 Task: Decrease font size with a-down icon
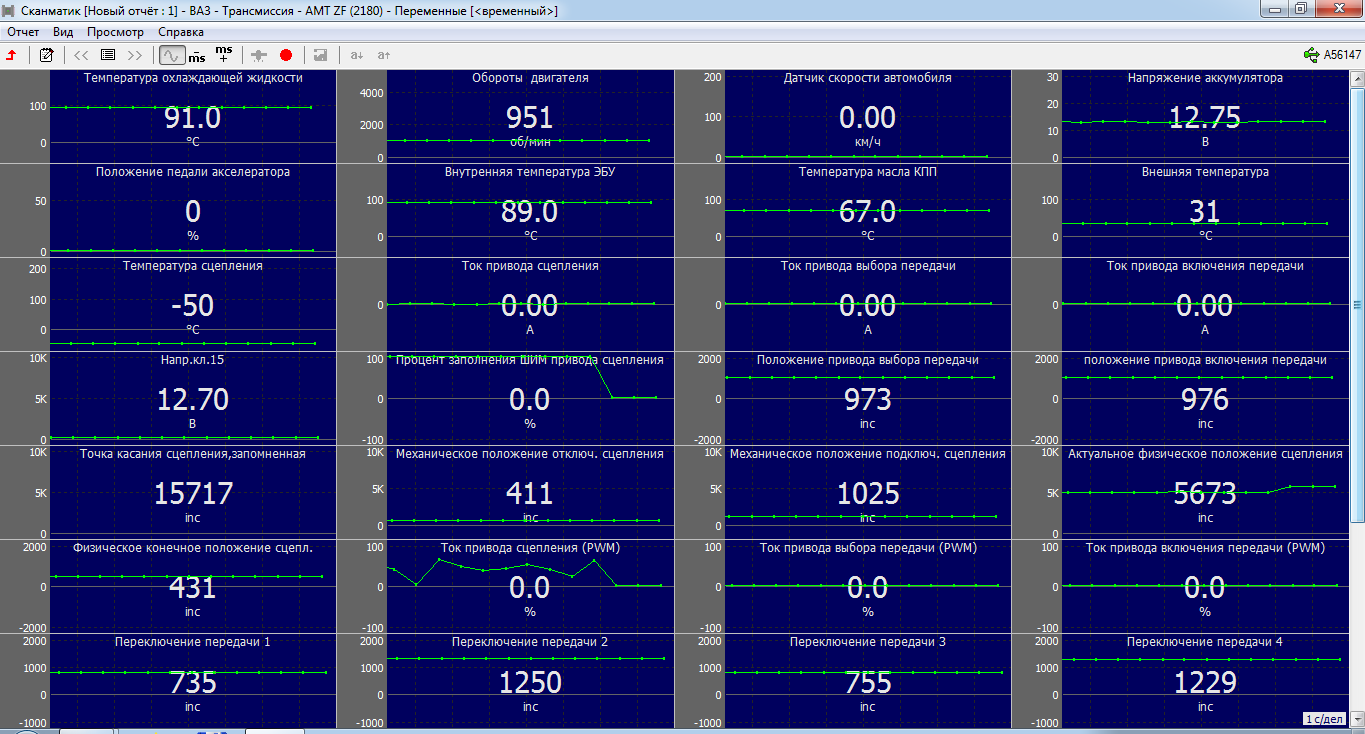(357, 55)
